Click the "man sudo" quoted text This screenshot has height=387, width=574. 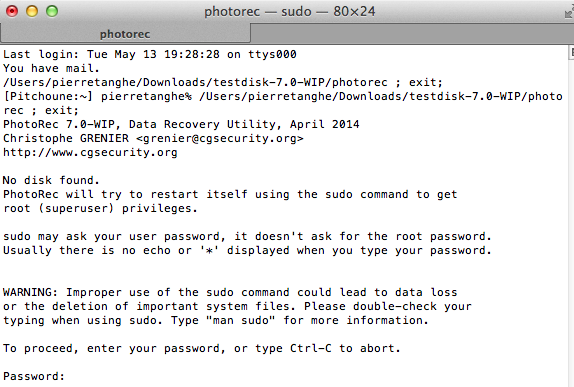click(x=241, y=320)
